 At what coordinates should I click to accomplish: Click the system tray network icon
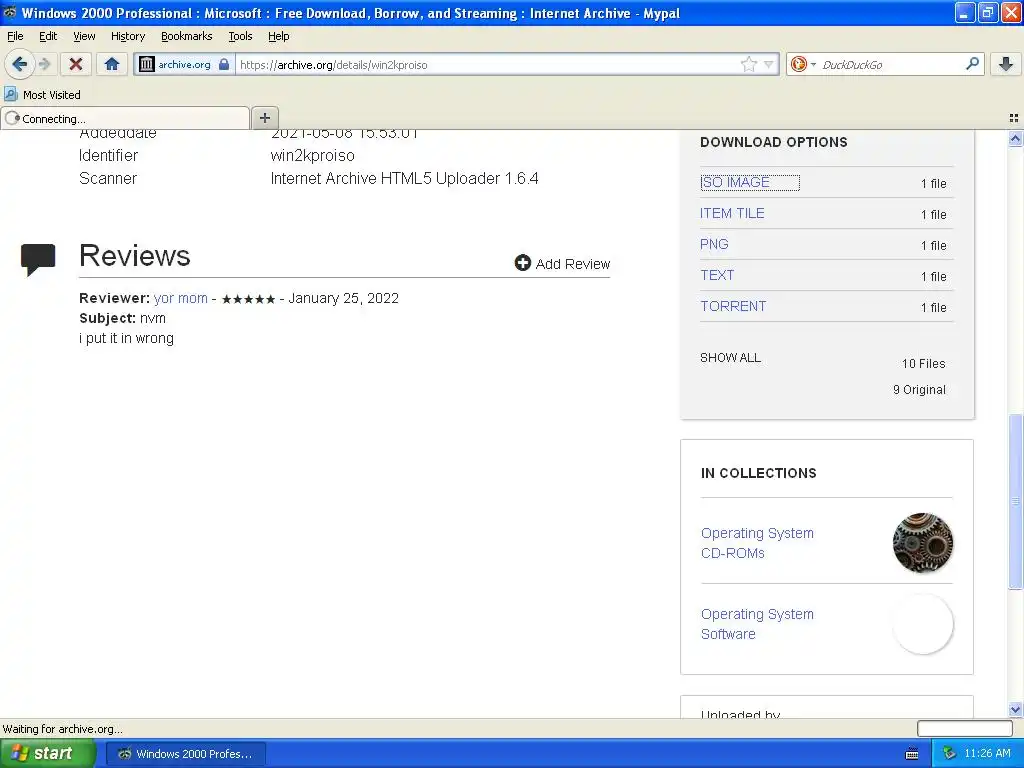[x=949, y=753]
